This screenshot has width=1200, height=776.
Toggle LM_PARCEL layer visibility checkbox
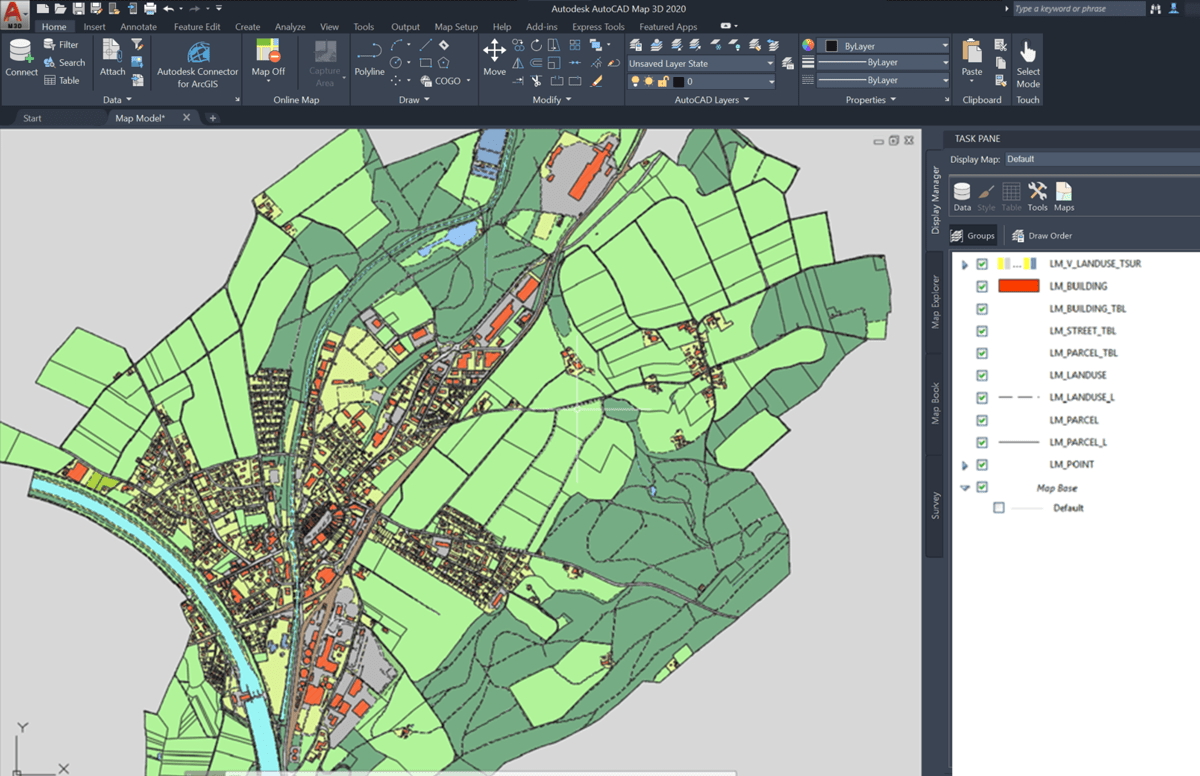982,420
